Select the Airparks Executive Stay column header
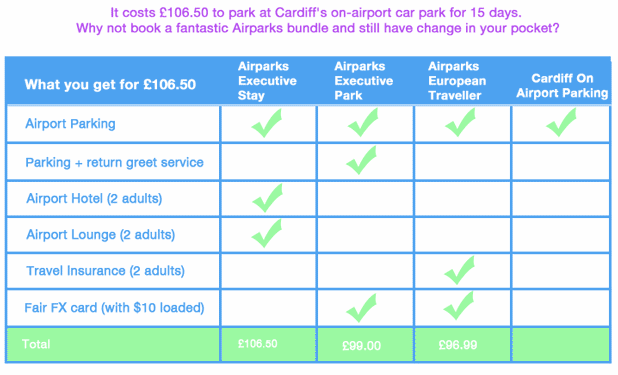Viewport: 618px width, 375px height. point(267,81)
